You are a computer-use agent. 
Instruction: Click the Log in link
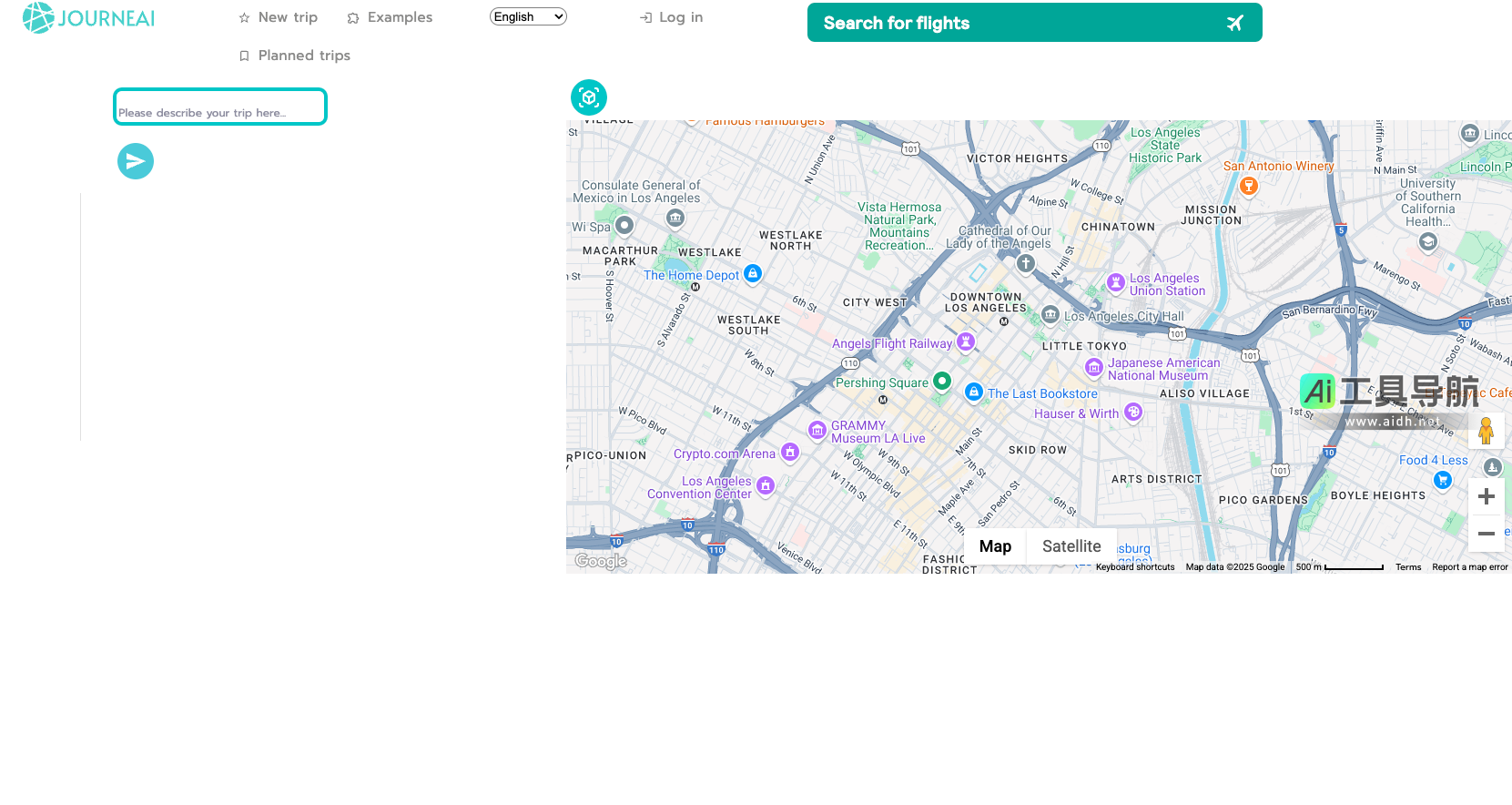point(671,17)
